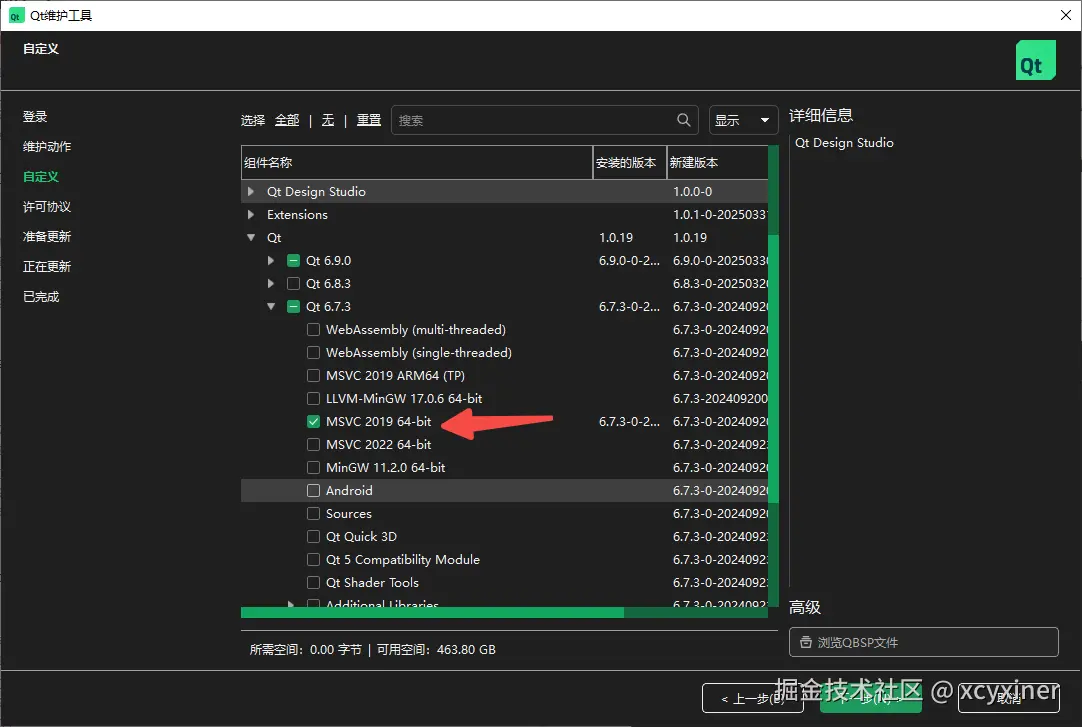The width and height of the screenshot is (1082, 727).
Task: Check WebAssembly (multi-threaded) checkbox
Action: coord(313,330)
